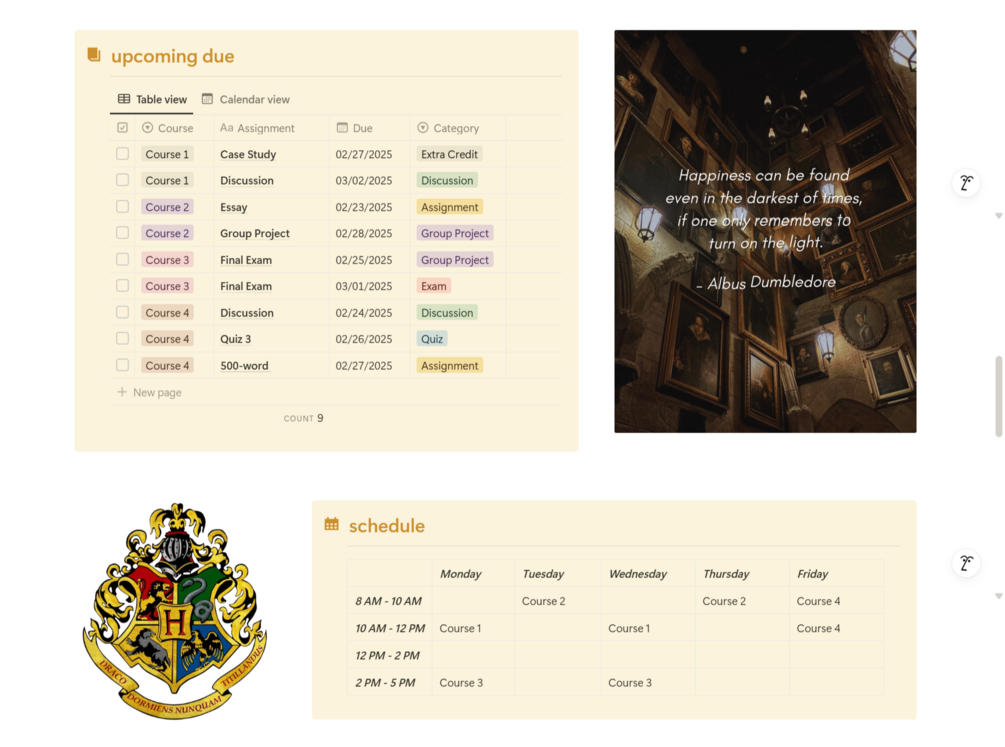Check the 500-word row checkbox

point(122,365)
